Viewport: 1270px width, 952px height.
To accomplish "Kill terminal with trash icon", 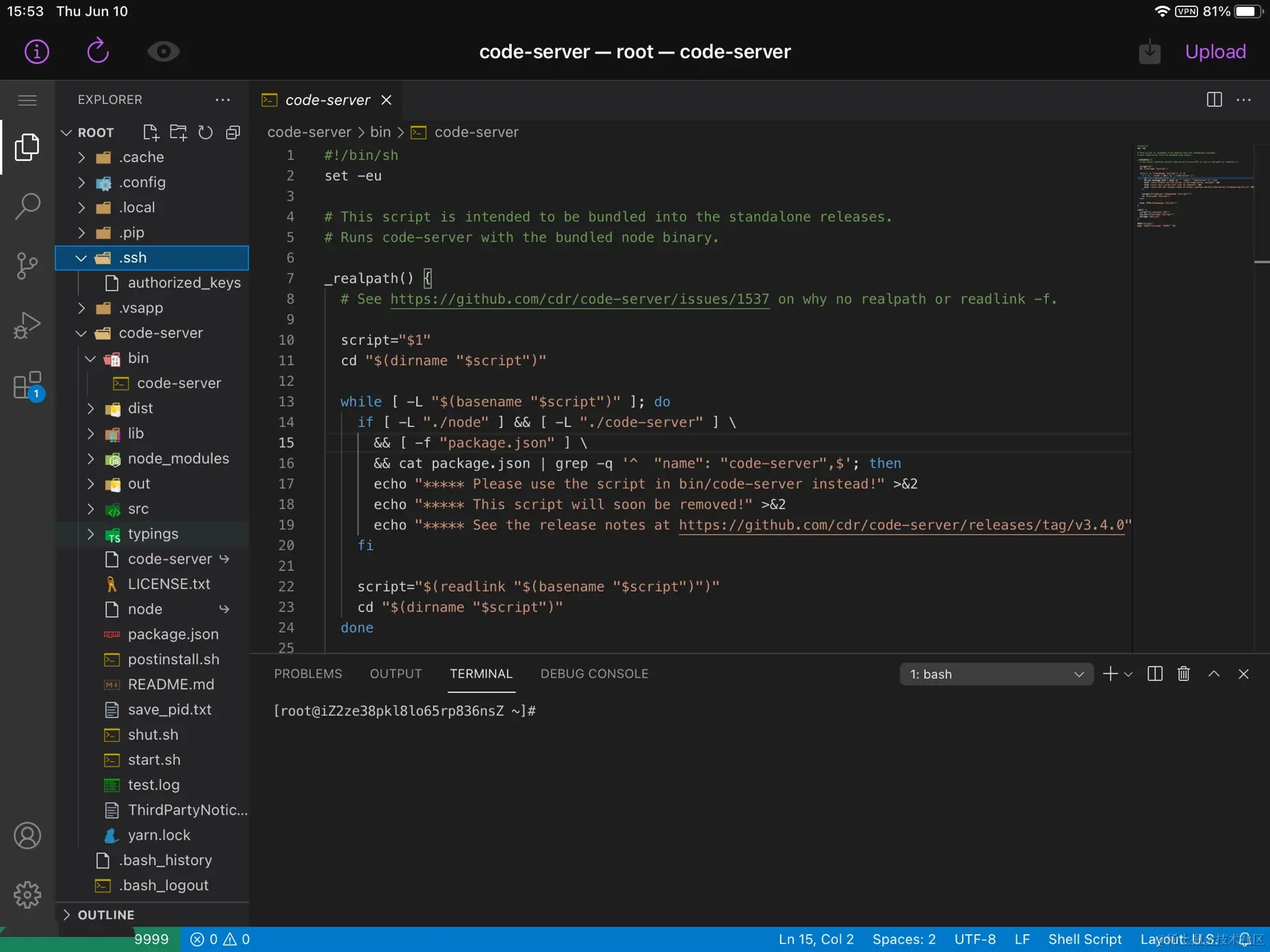I will (x=1184, y=674).
